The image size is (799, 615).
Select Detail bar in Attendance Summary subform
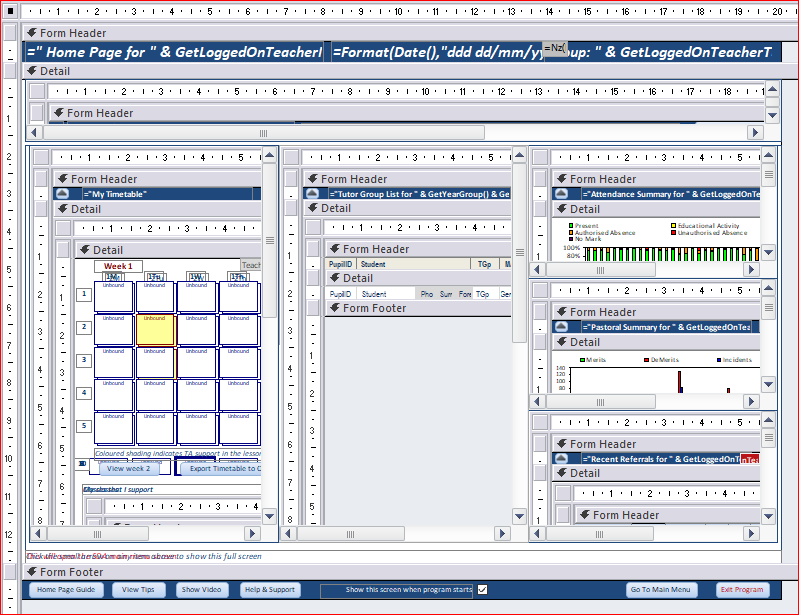(656, 209)
